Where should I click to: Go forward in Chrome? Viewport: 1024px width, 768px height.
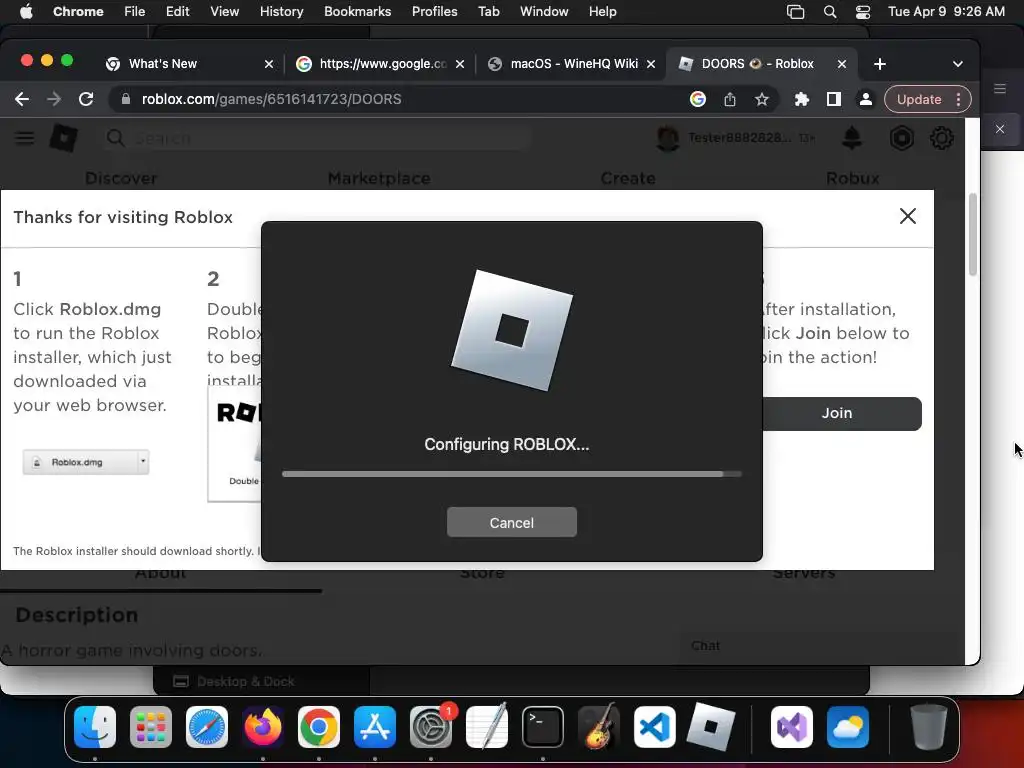tap(54, 99)
